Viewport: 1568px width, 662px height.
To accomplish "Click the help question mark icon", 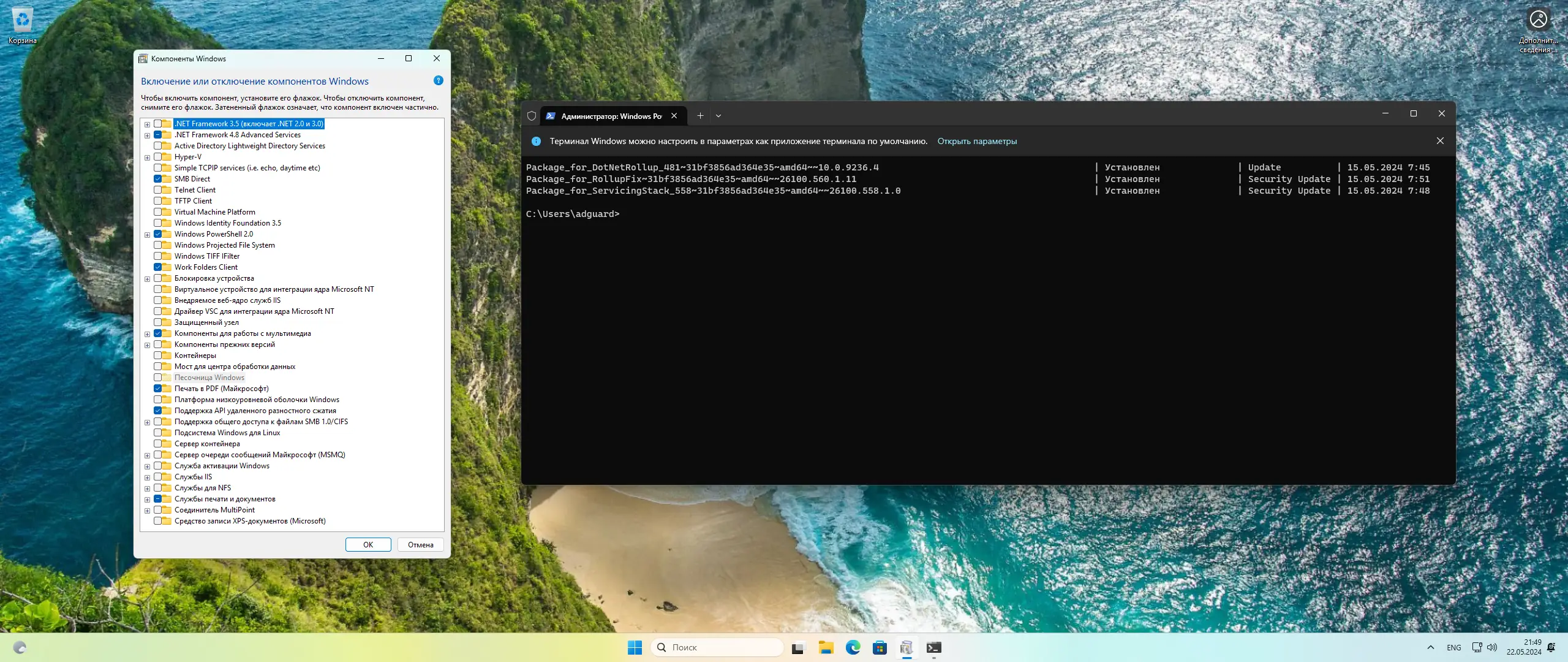I will [438, 81].
